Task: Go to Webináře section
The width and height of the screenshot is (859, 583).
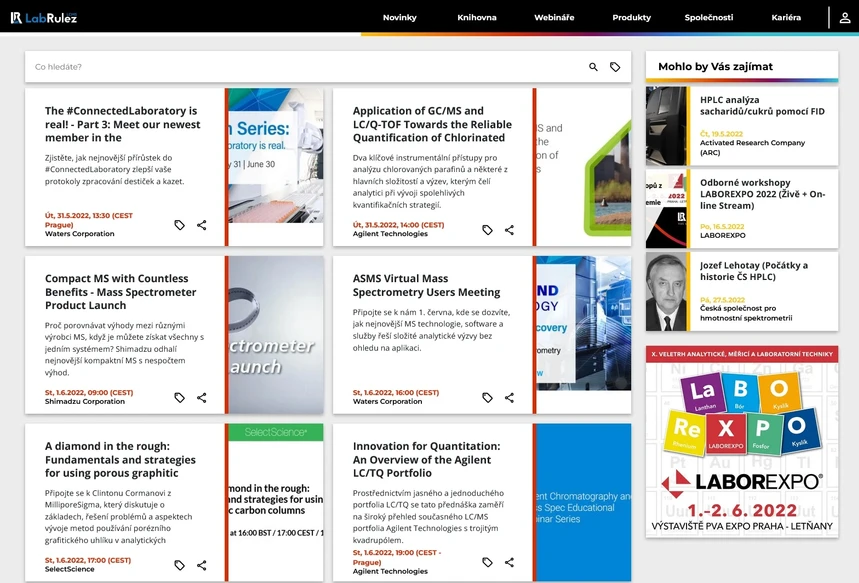Action: tap(554, 18)
